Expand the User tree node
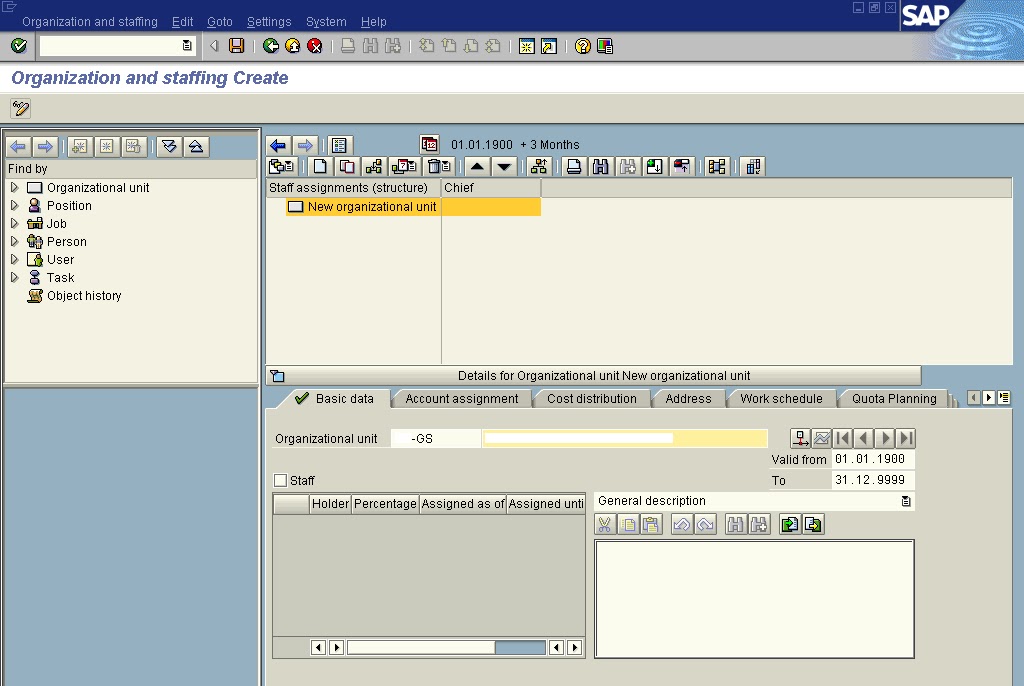1024x686 pixels. 14,259
